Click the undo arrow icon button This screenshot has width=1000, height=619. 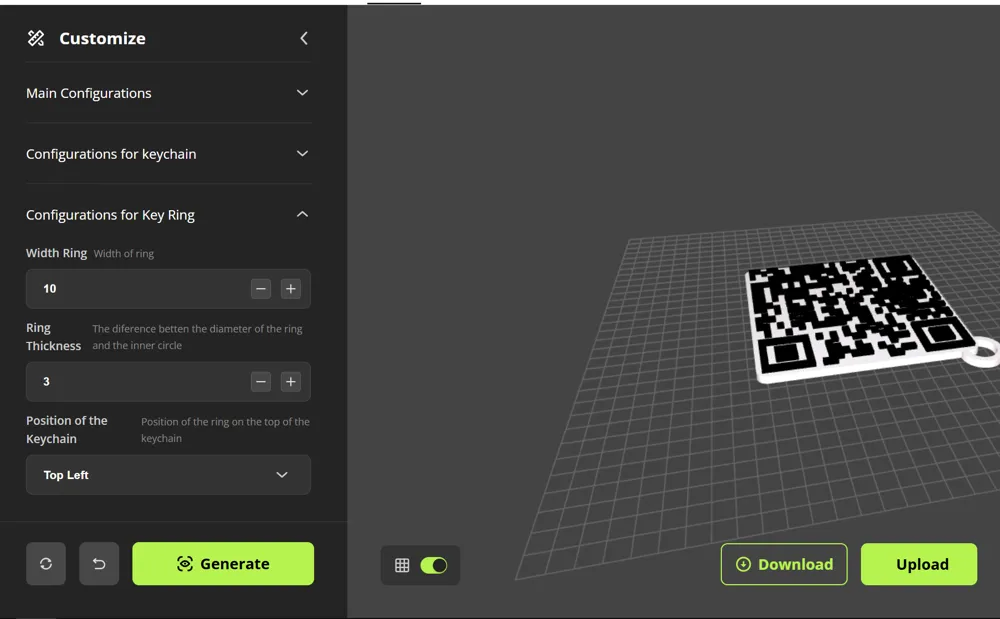pos(99,564)
